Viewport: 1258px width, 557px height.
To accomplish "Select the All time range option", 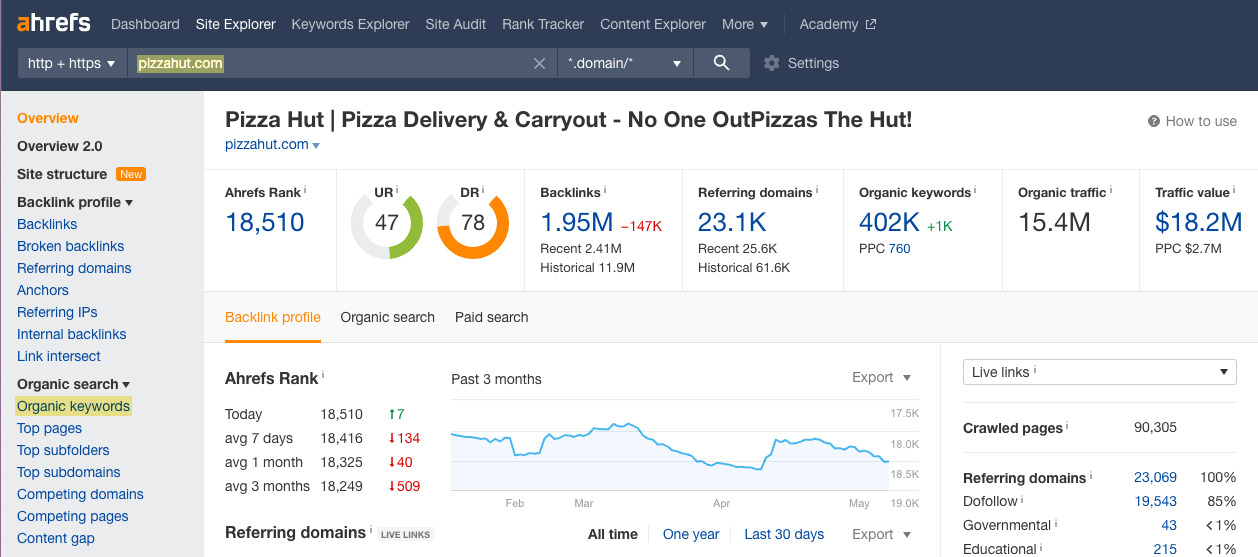I will click(612, 534).
